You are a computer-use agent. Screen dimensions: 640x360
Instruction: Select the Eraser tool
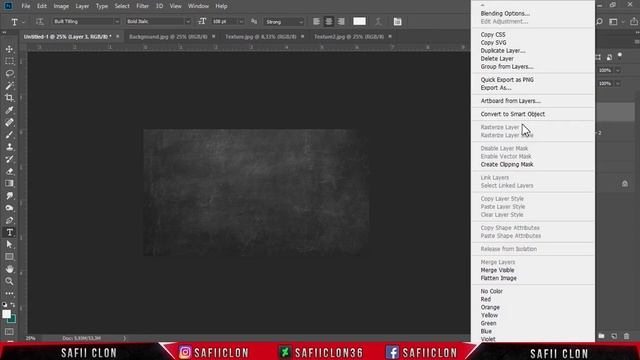(x=9, y=171)
